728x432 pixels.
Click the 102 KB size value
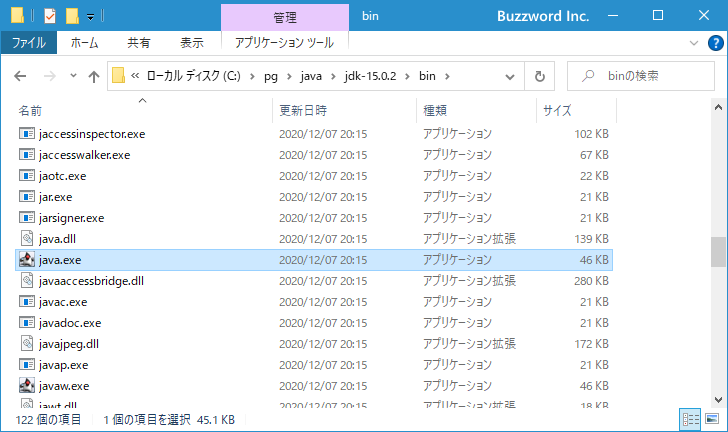(x=592, y=134)
